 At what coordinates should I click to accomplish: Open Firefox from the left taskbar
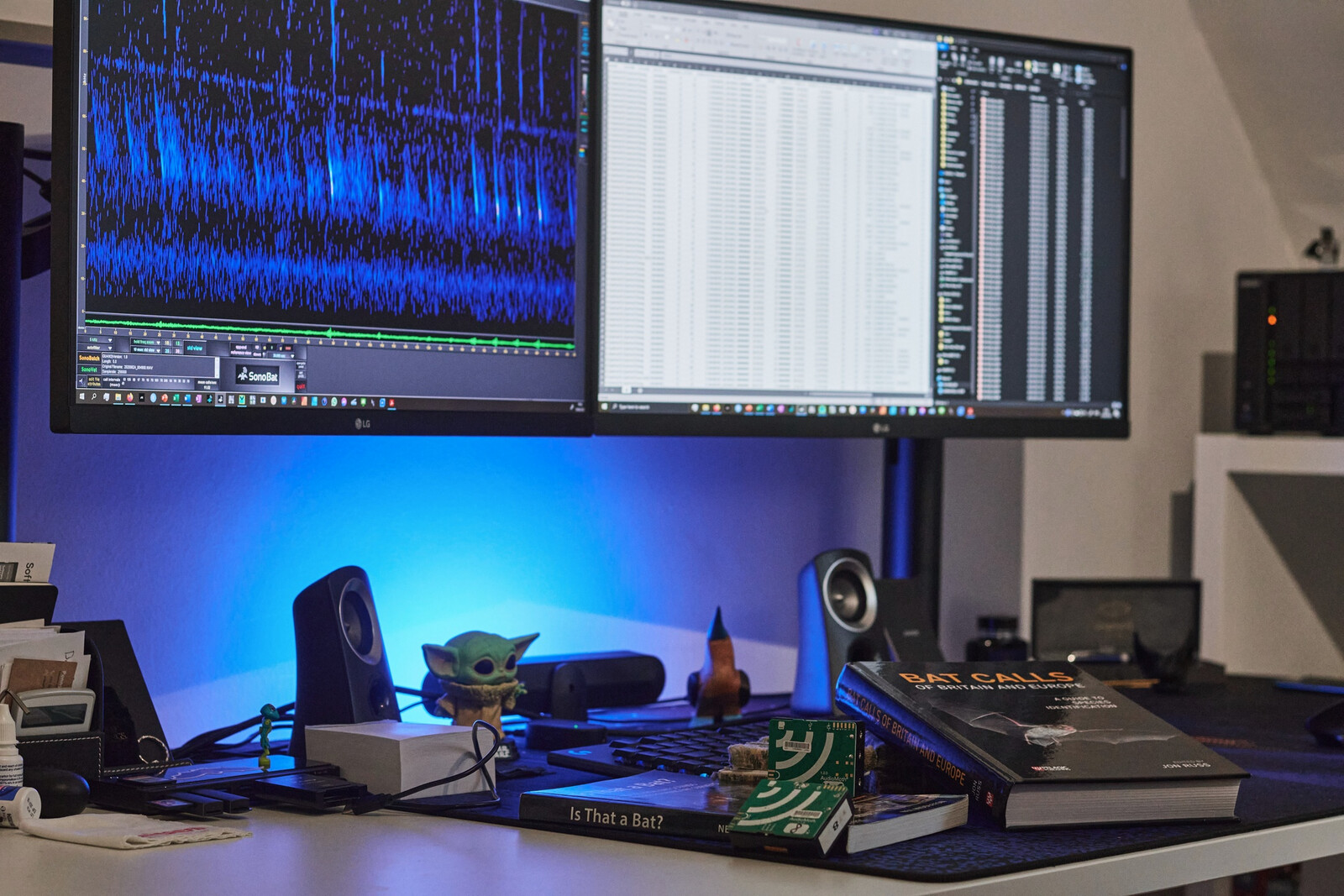click(129, 398)
